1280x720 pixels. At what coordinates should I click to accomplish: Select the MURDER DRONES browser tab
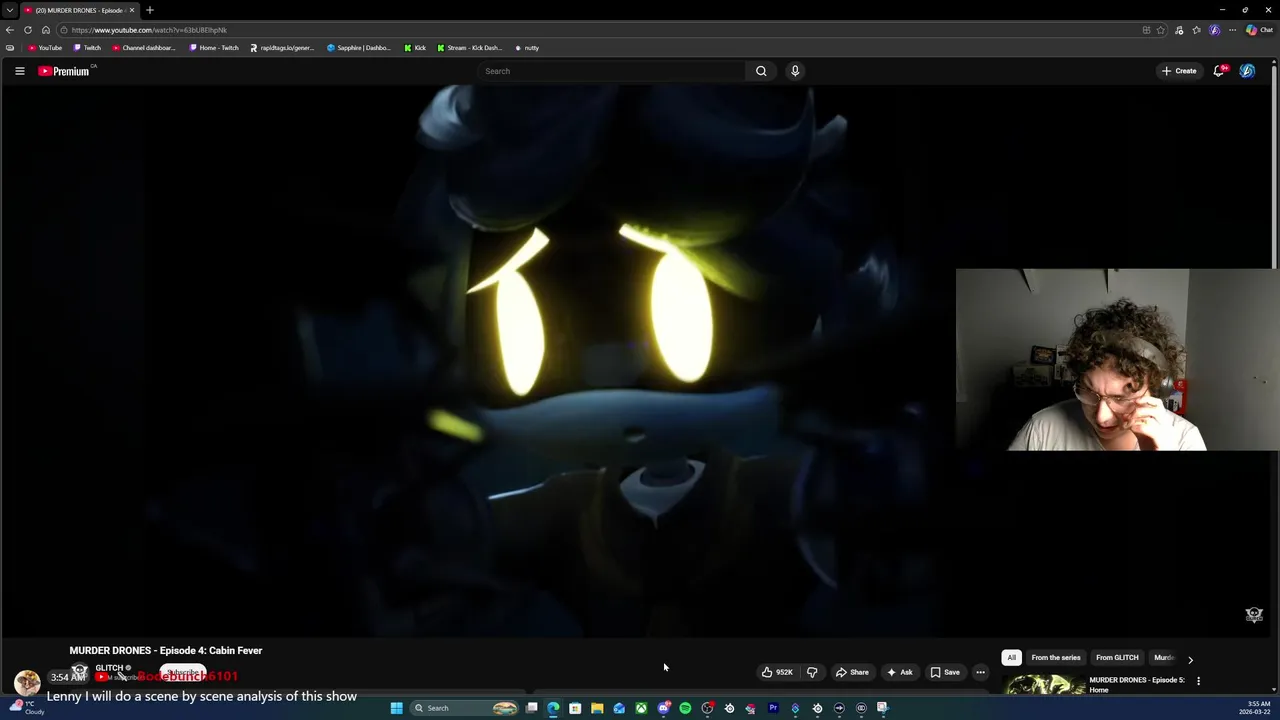[x=78, y=10]
